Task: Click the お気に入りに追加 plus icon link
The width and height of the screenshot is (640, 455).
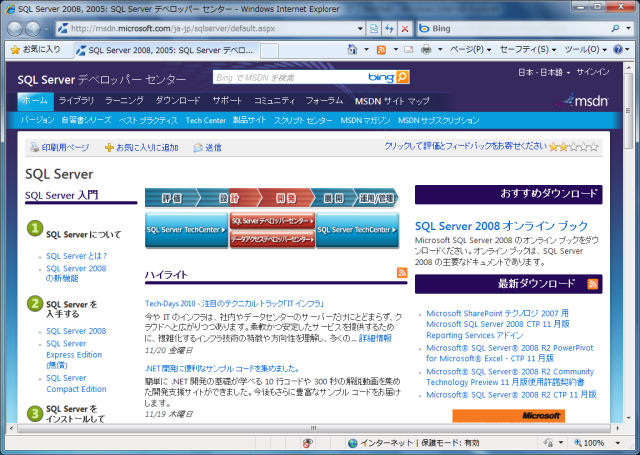Action: click(x=141, y=147)
